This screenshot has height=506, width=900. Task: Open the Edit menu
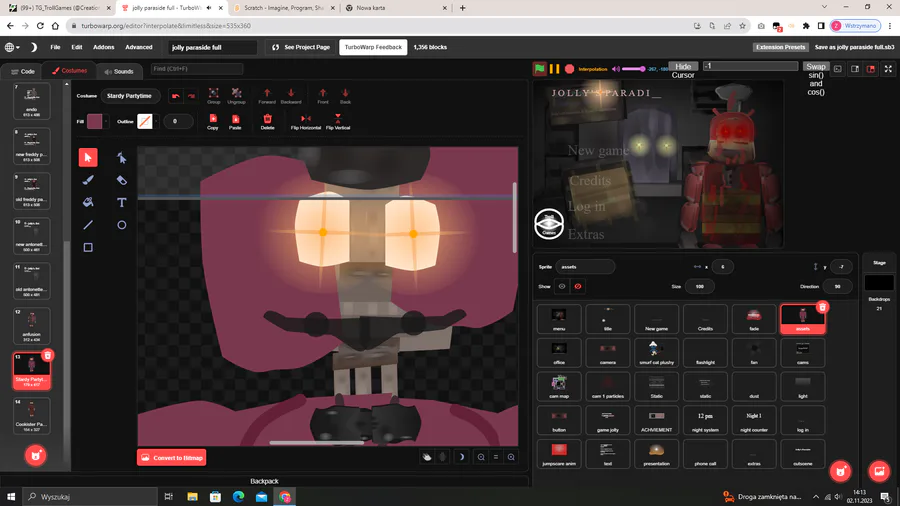pos(76,47)
